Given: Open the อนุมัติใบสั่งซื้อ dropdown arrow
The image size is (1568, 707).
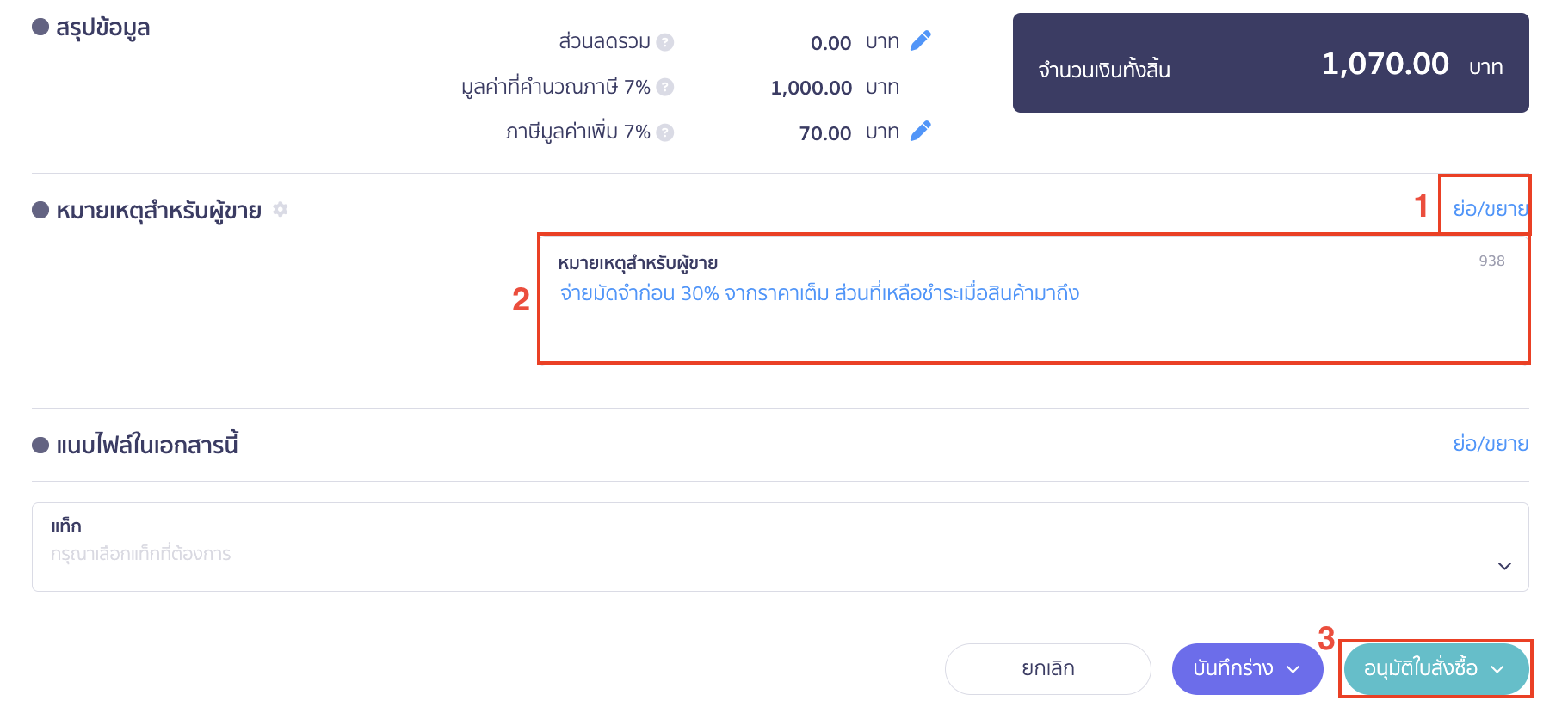Looking at the screenshot, I should click(x=1499, y=668).
